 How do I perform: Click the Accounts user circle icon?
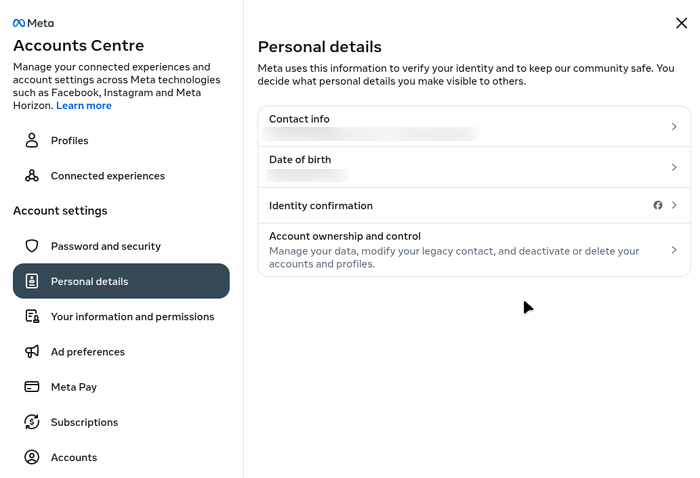(x=32, y=457)
